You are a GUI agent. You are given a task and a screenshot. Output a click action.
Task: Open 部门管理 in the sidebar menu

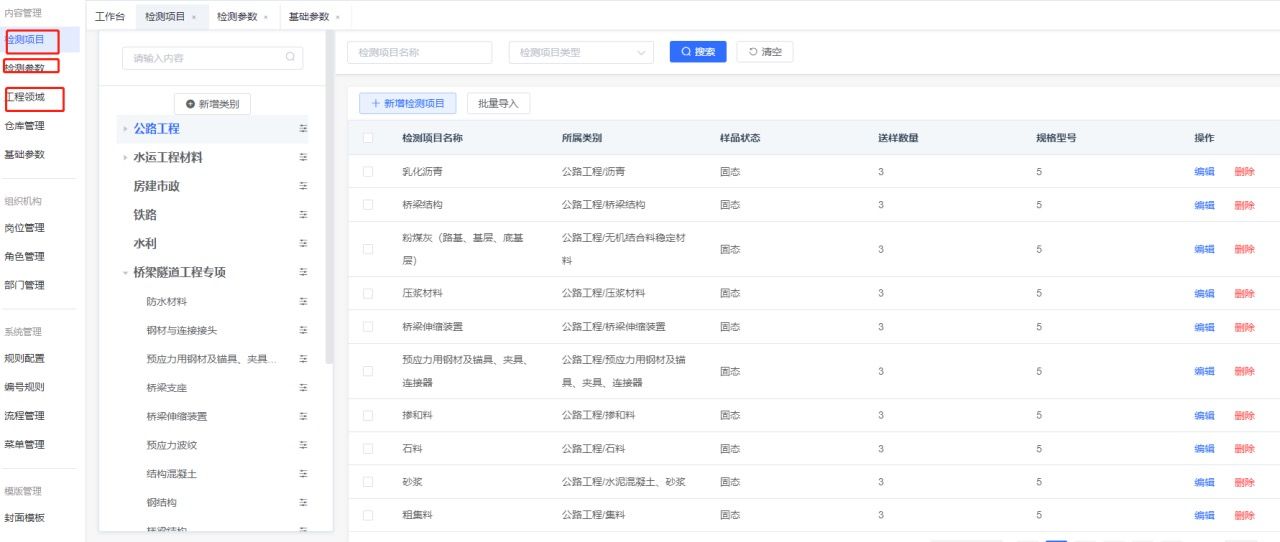click(x=24, y=285)
